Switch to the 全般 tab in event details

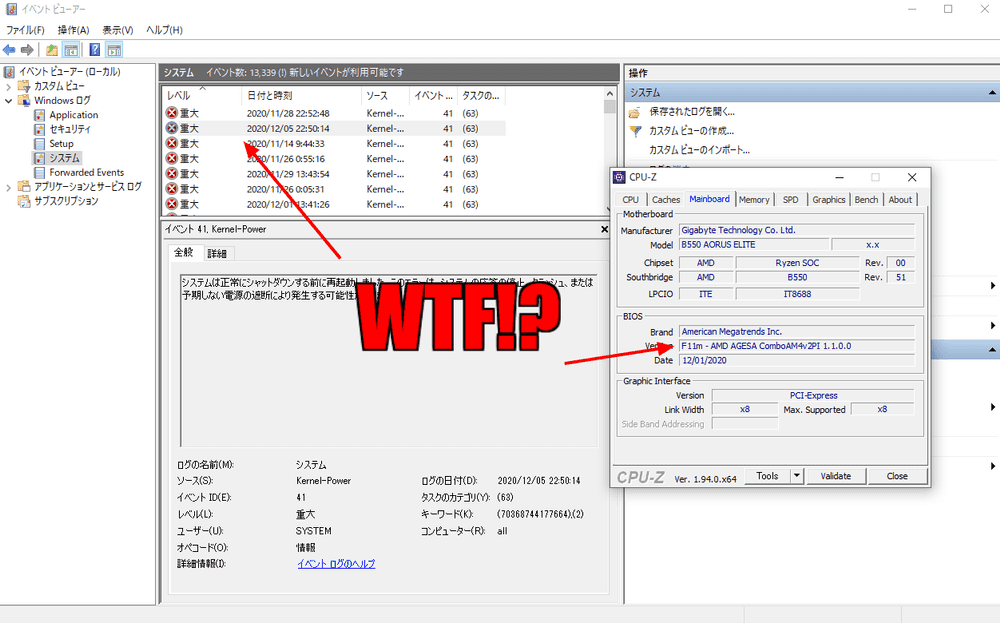tap(184, 253)
